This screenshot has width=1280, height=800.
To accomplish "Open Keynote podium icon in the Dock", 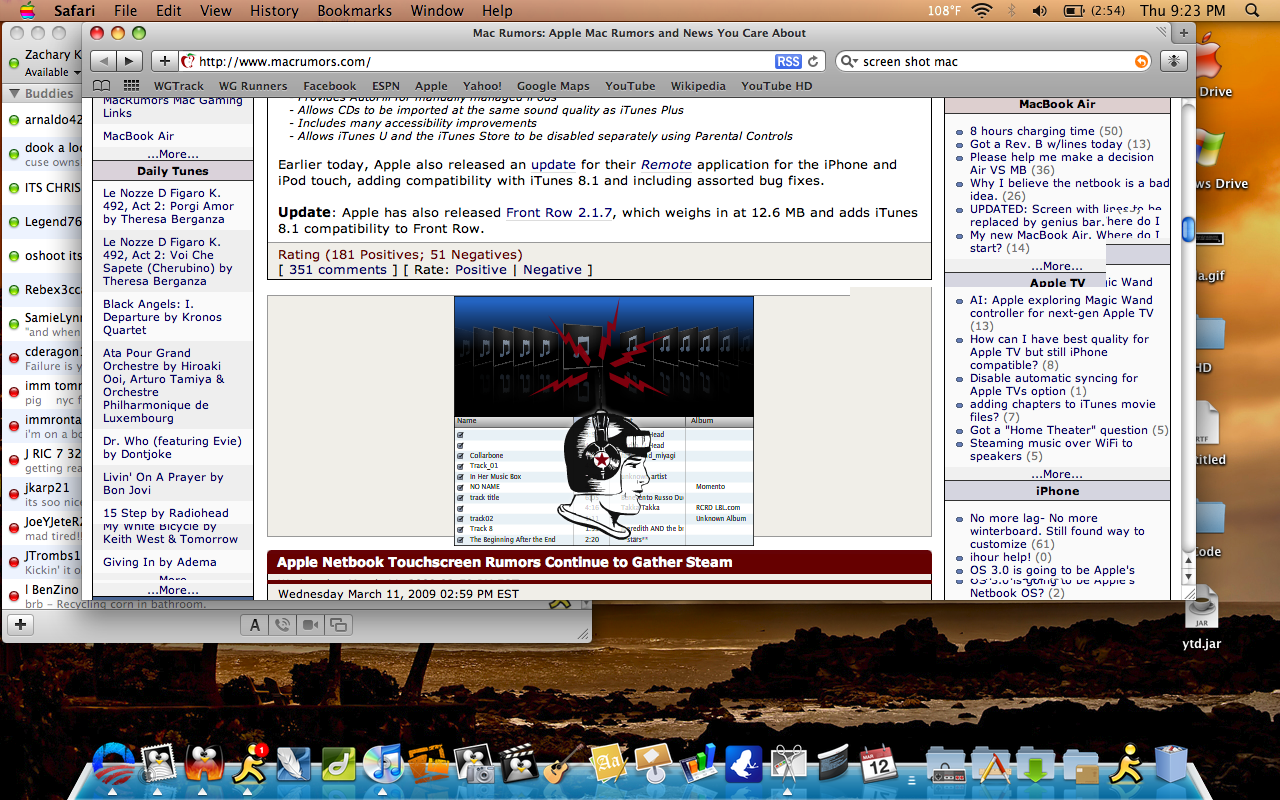I will 653,764.
